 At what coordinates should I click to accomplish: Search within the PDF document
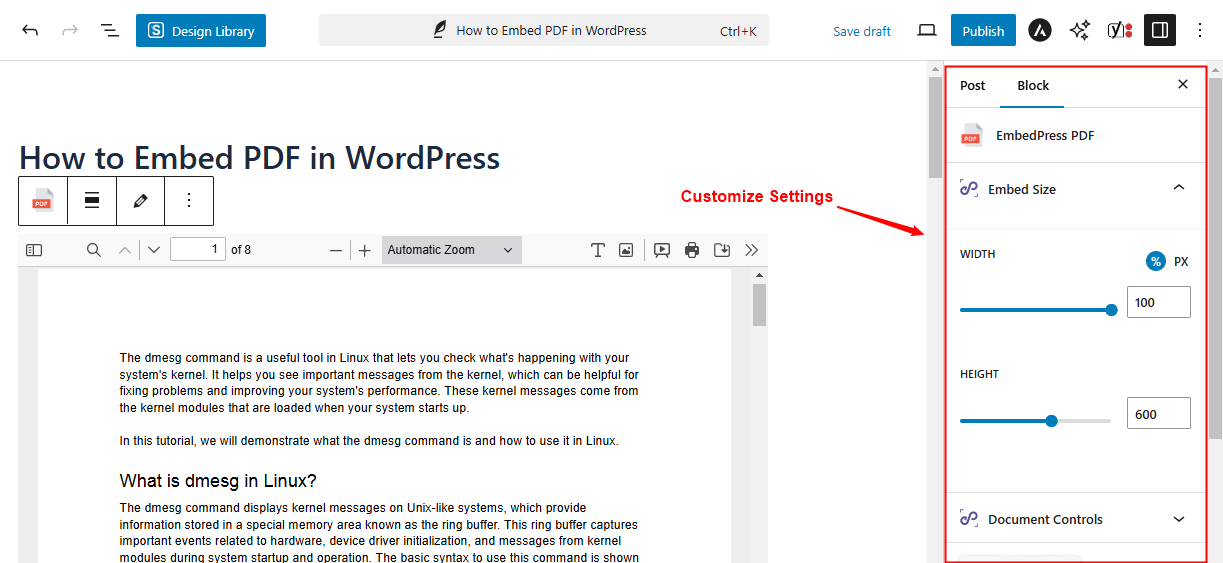point(94,250)
